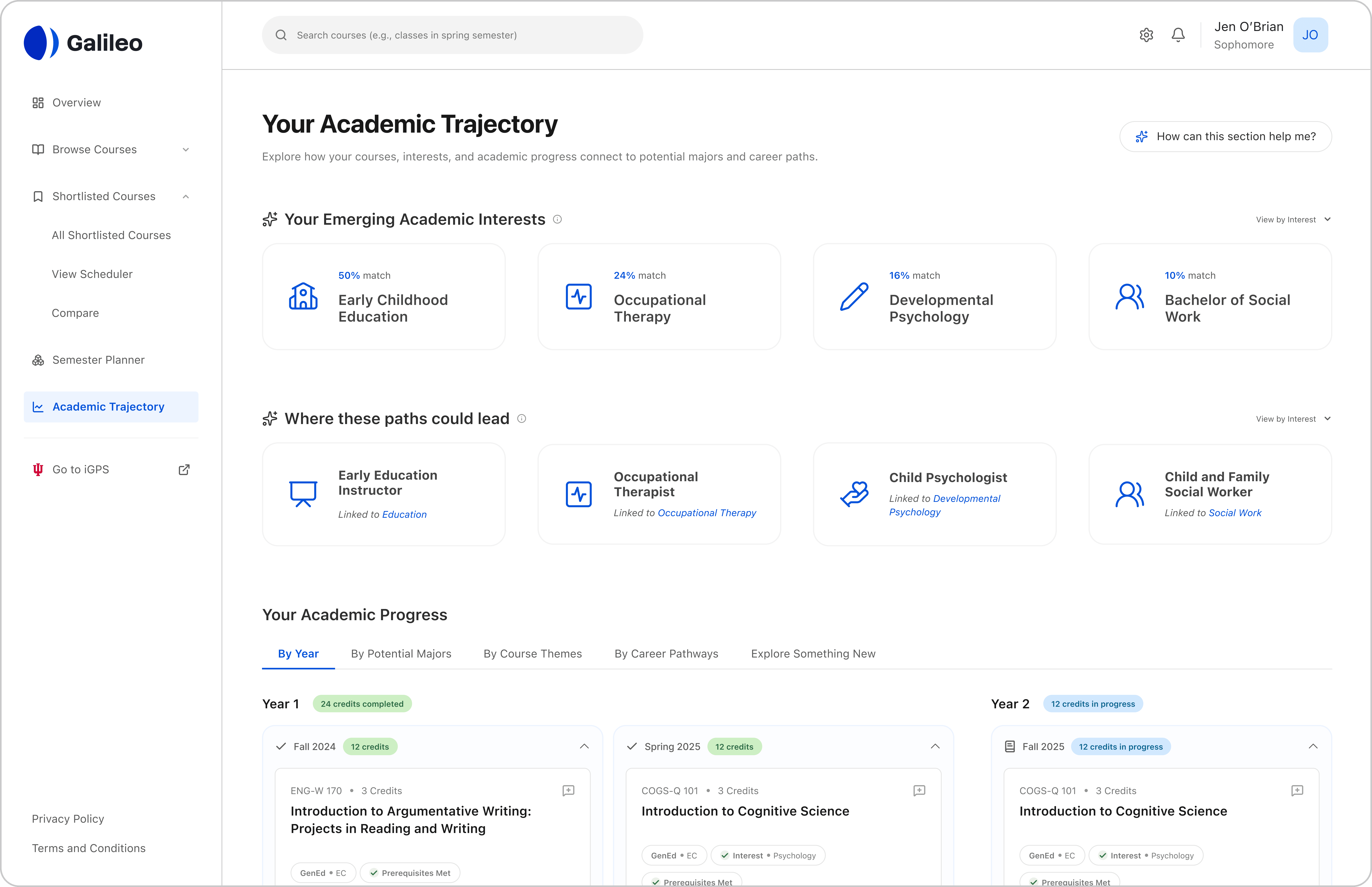Click the external link icon for iGPS
Viewport: 1372px width, 887px height.
pyautogui.click(x=184, y=470)
